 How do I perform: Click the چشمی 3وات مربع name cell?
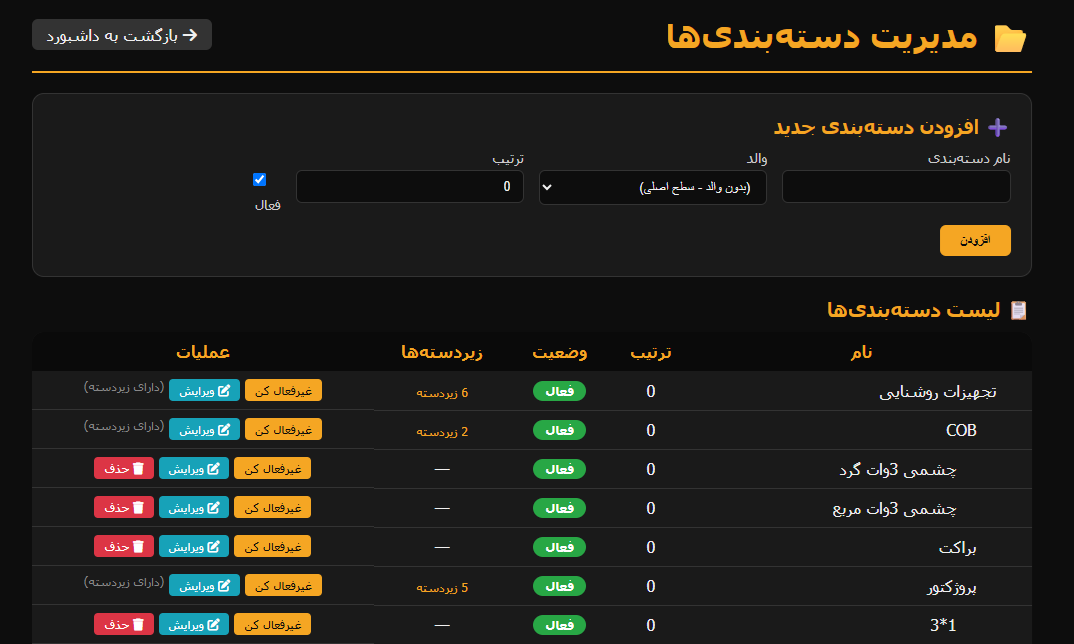[x=895, y=509]
